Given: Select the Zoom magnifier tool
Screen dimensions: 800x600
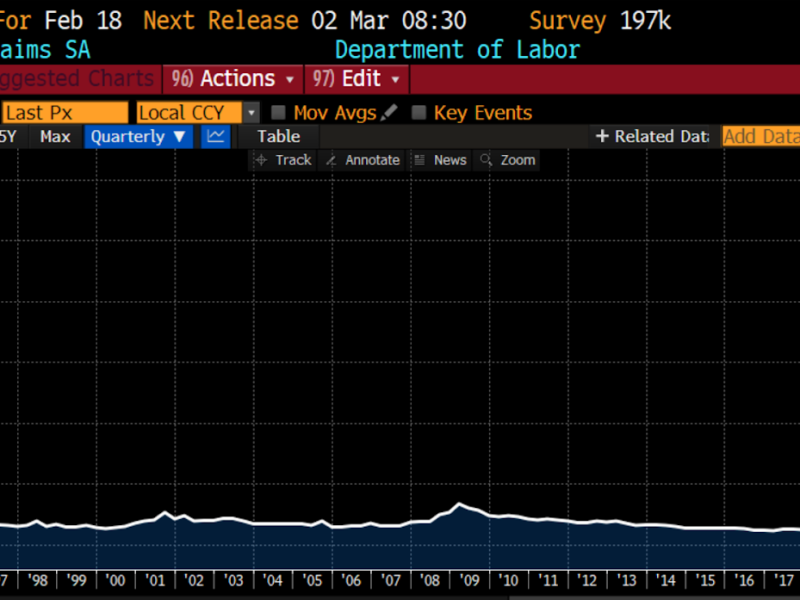Looking at the screenshot, I should point(508,160).
